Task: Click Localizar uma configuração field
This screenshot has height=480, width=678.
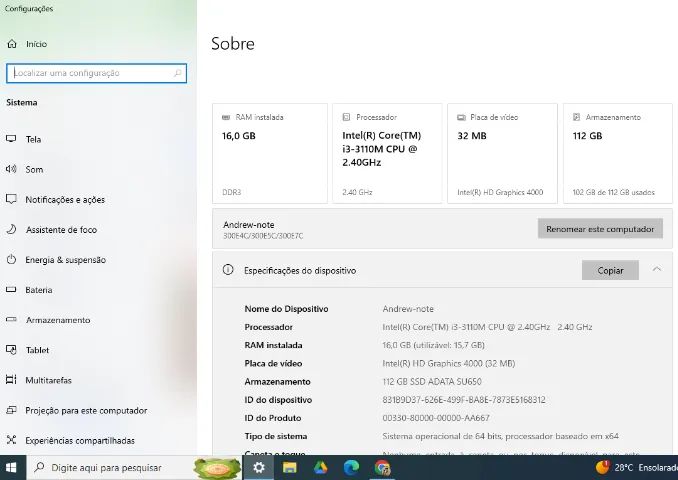Action: (96, 73)
